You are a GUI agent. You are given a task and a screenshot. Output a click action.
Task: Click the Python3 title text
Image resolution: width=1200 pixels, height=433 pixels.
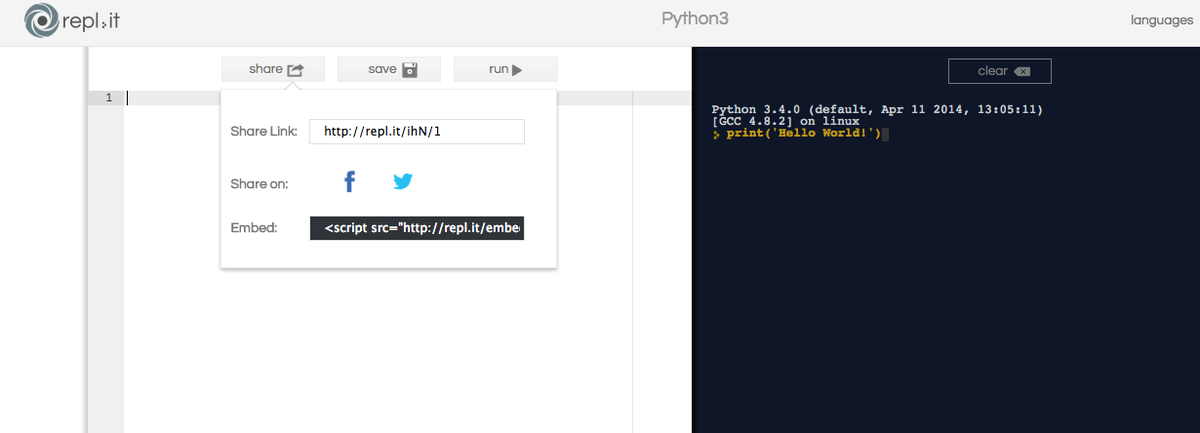click(x=695, y=20)
